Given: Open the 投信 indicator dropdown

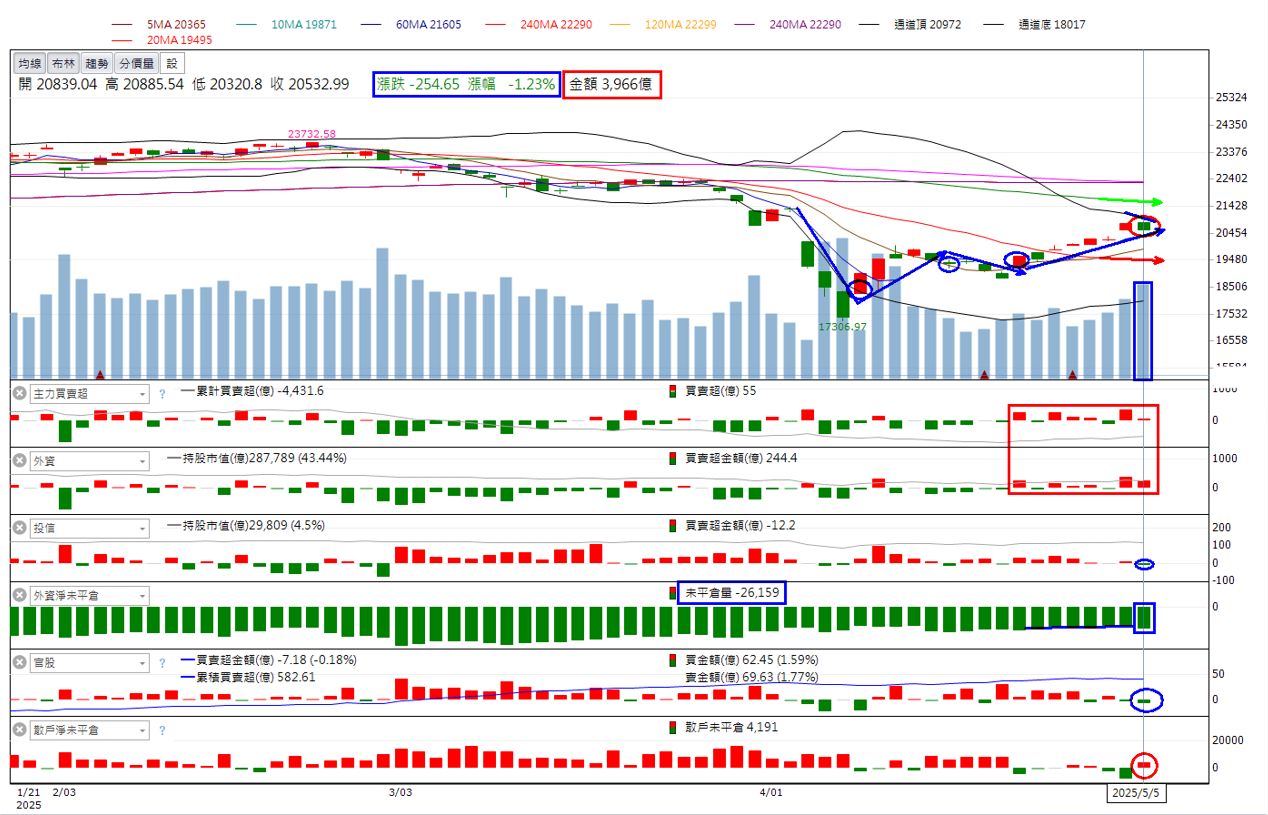Looking at the screenshot, I should [89, 528].
